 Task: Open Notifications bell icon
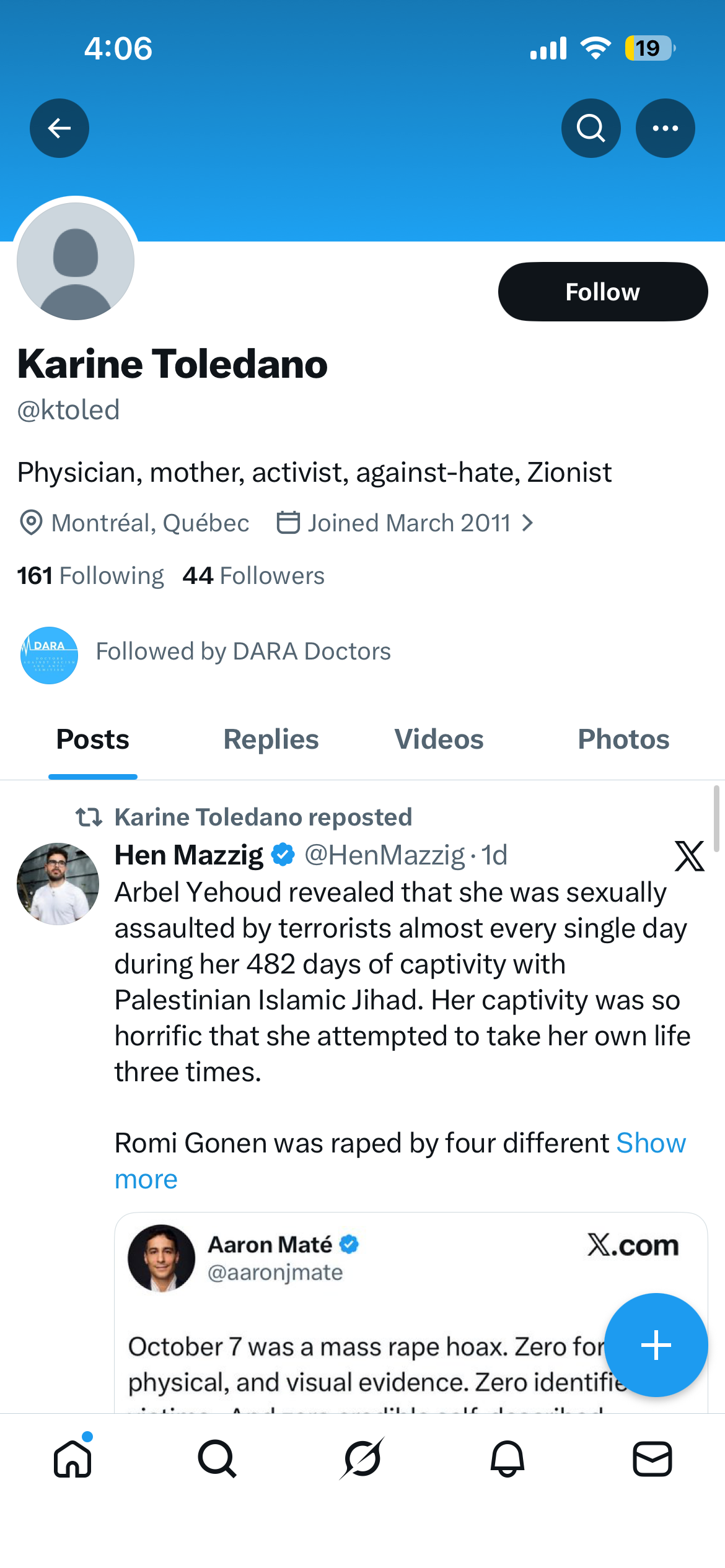pyautogui.click(x=507, y=1459)
